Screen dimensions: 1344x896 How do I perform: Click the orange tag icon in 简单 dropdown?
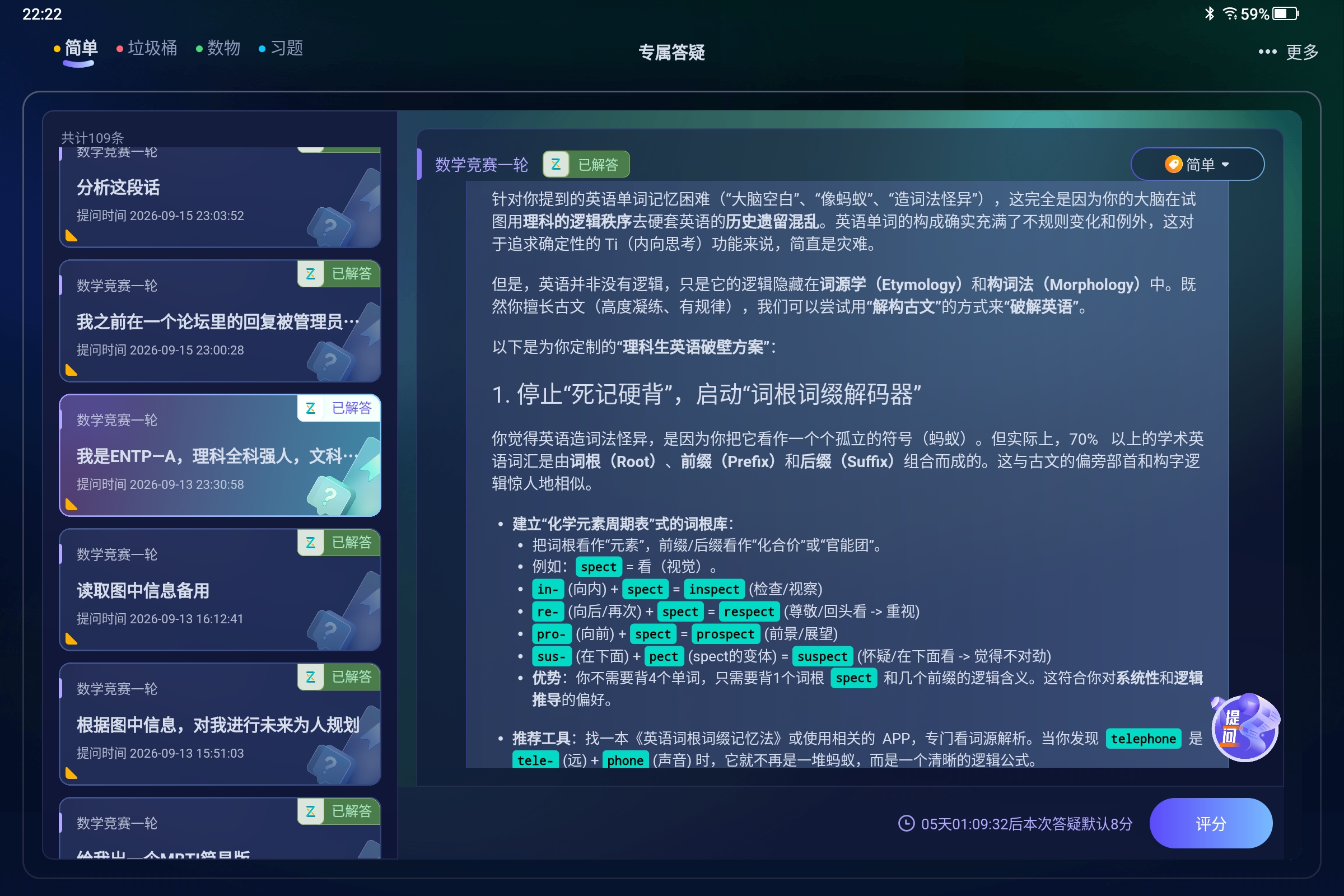point(1173,165)
